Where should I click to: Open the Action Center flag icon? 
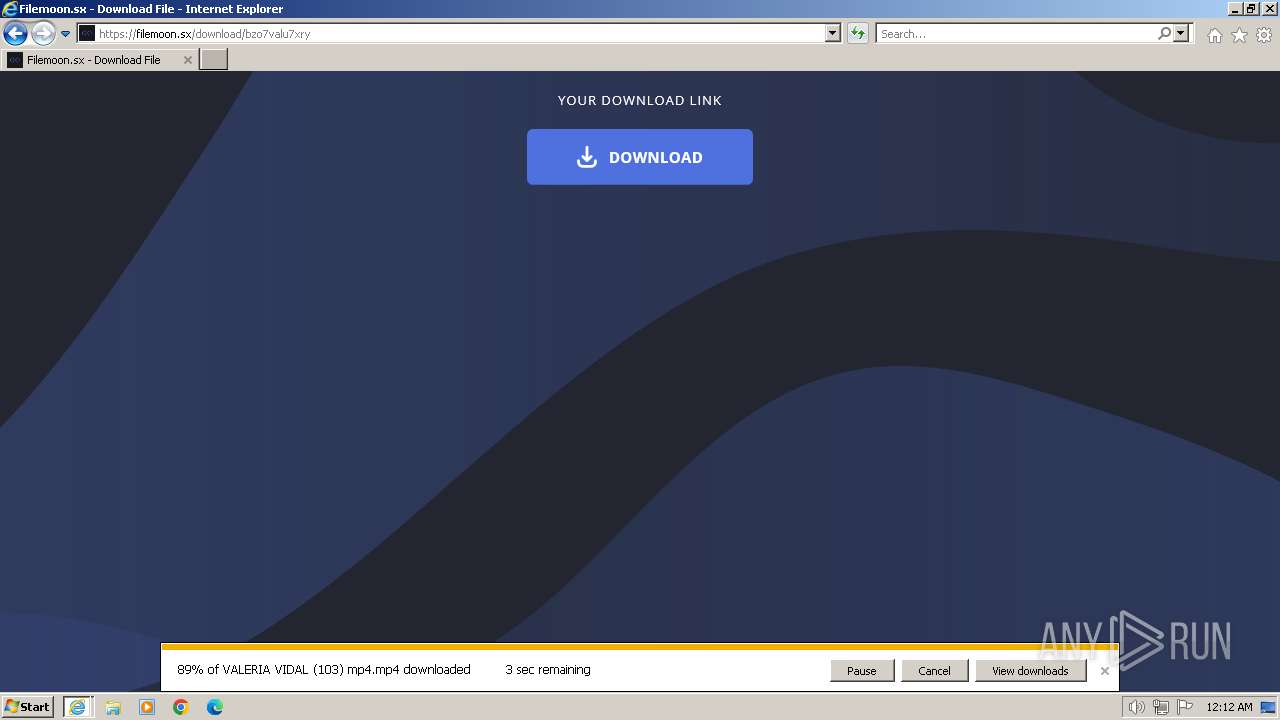(x=1185, y=707)
